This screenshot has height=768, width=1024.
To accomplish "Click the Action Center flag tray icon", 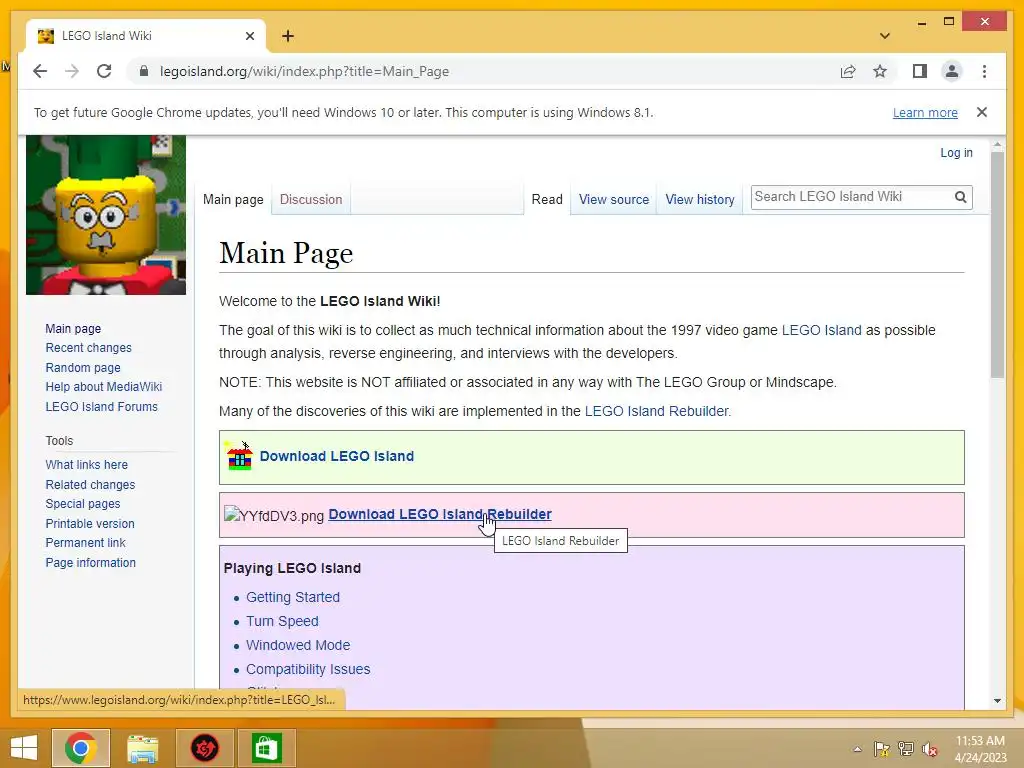I will click(x=882, y=749).
